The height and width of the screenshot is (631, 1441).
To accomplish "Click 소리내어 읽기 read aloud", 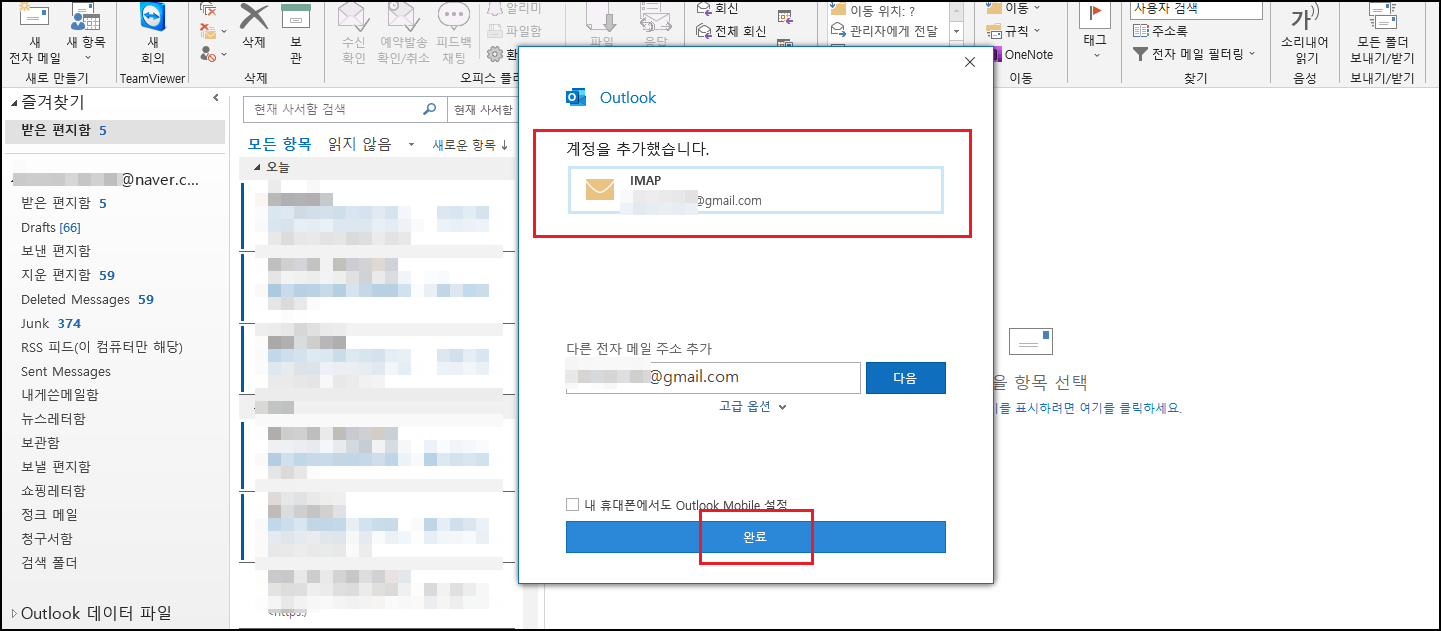I will [x=1305, y=35].
